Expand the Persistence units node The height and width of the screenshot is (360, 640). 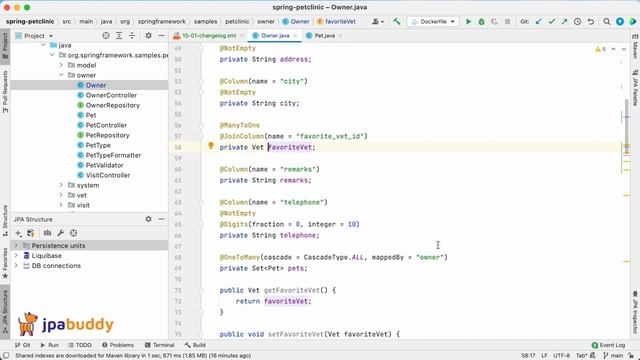16,245
